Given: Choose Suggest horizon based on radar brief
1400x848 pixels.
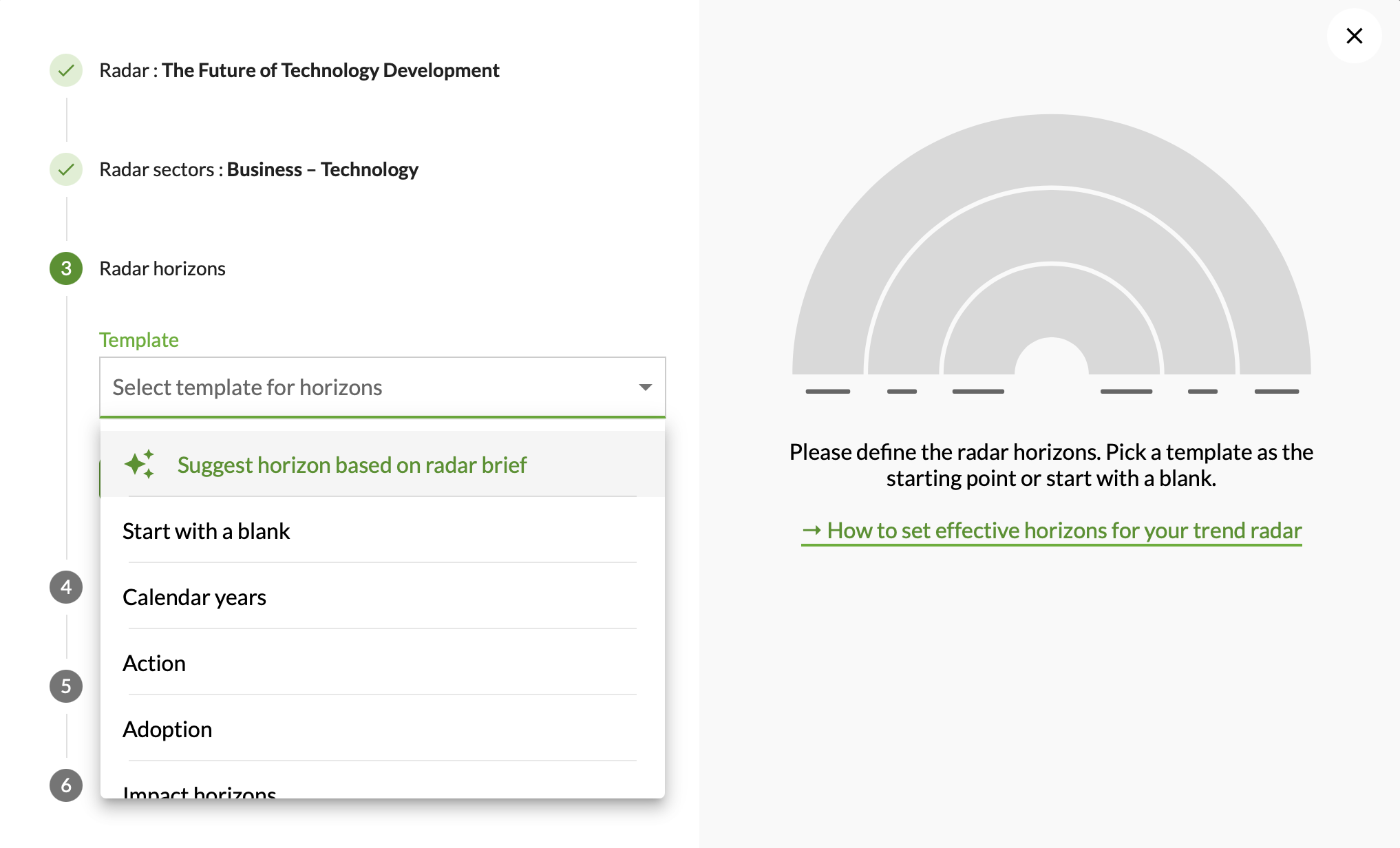Looking at the screenshot, I should [x=352, y=465].
